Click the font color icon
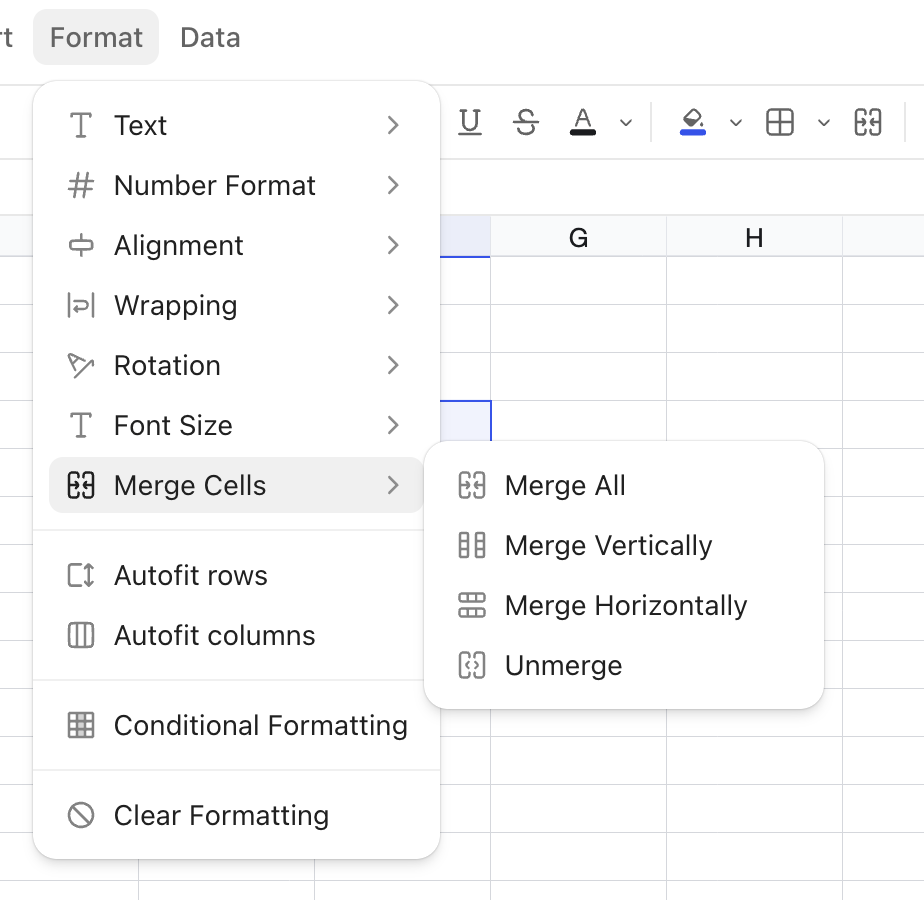The width and height of the screenshot is (924, 900). tap(583, 123)
